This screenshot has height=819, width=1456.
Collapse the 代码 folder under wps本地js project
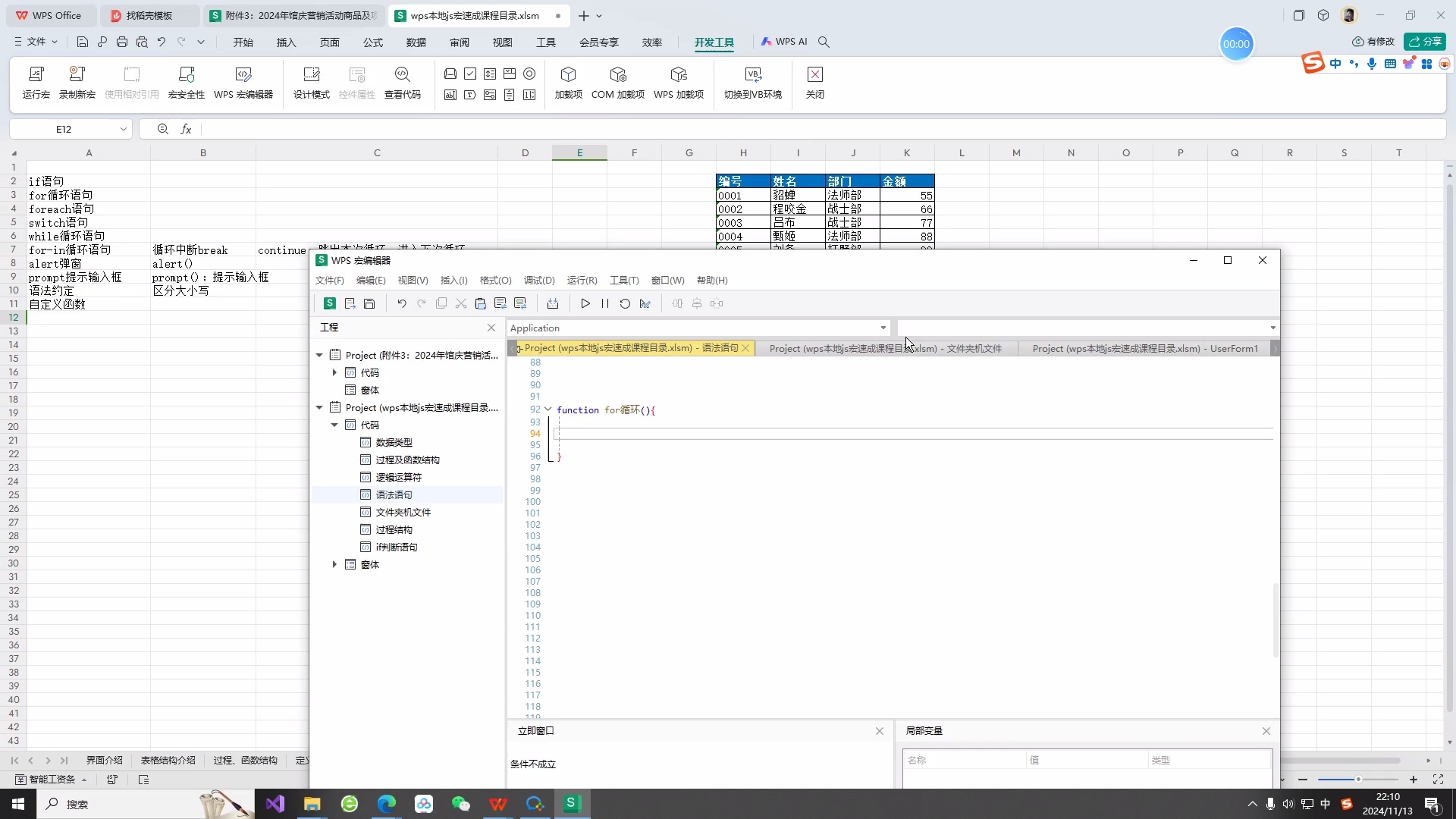[x=334, y=425]
